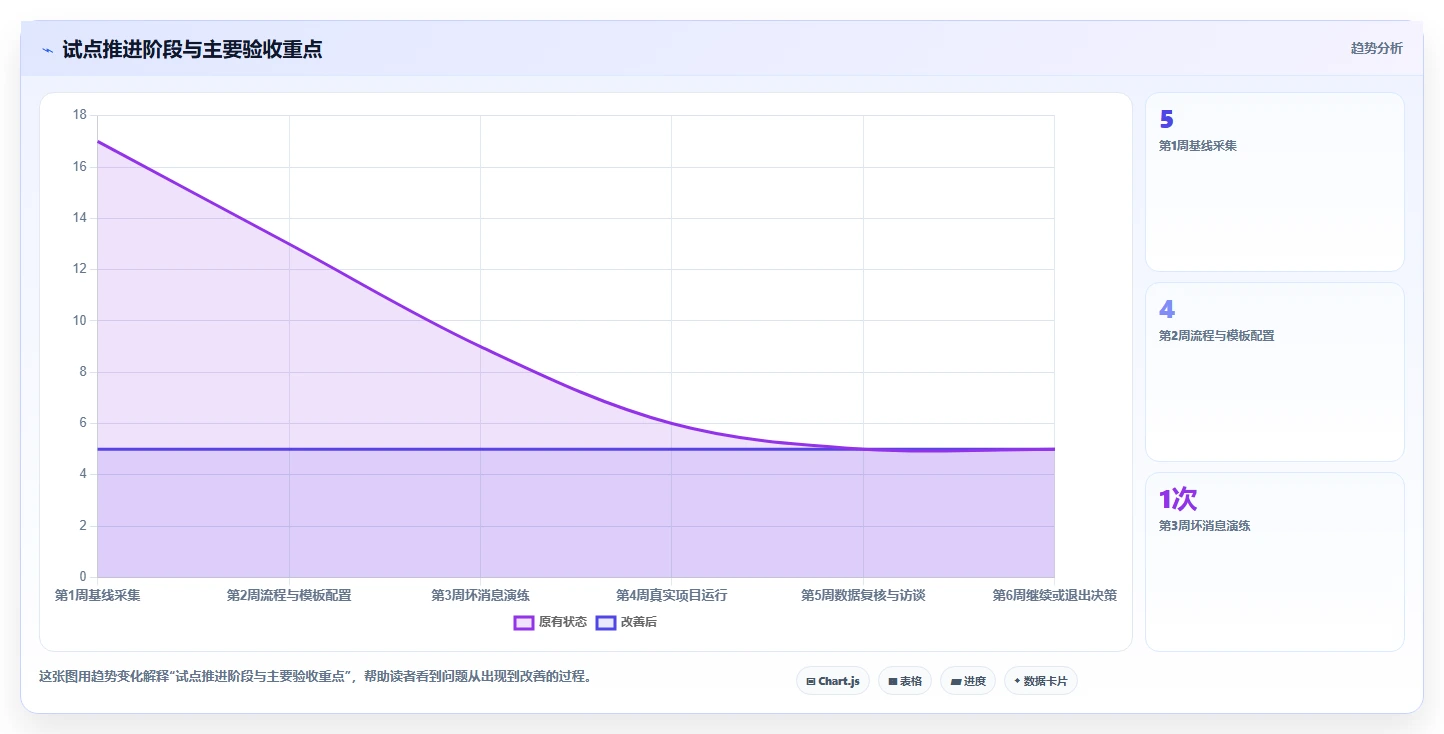Click the 原有状态 purple legend swatch
Screen dimensions: 1444x734
tap(524, 622)
